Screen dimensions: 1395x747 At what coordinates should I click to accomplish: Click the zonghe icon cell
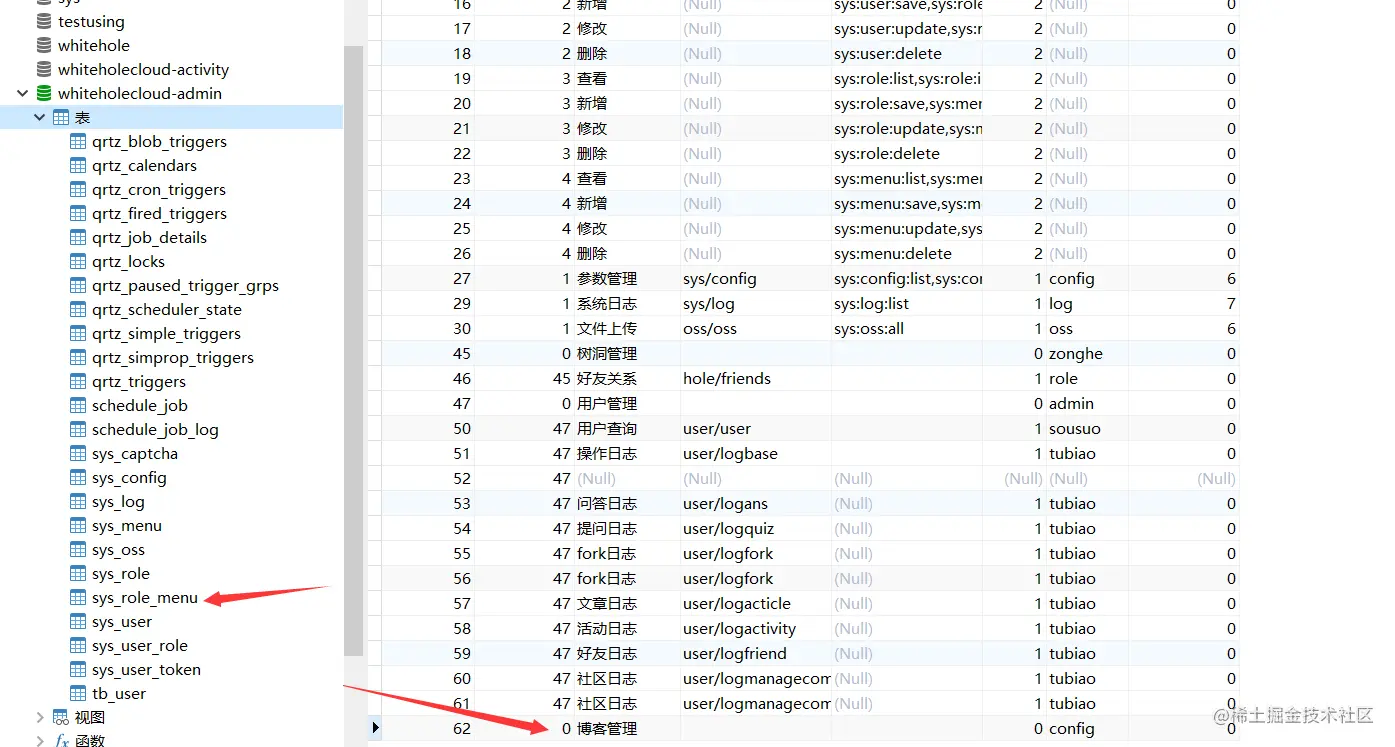point(1076,354)
